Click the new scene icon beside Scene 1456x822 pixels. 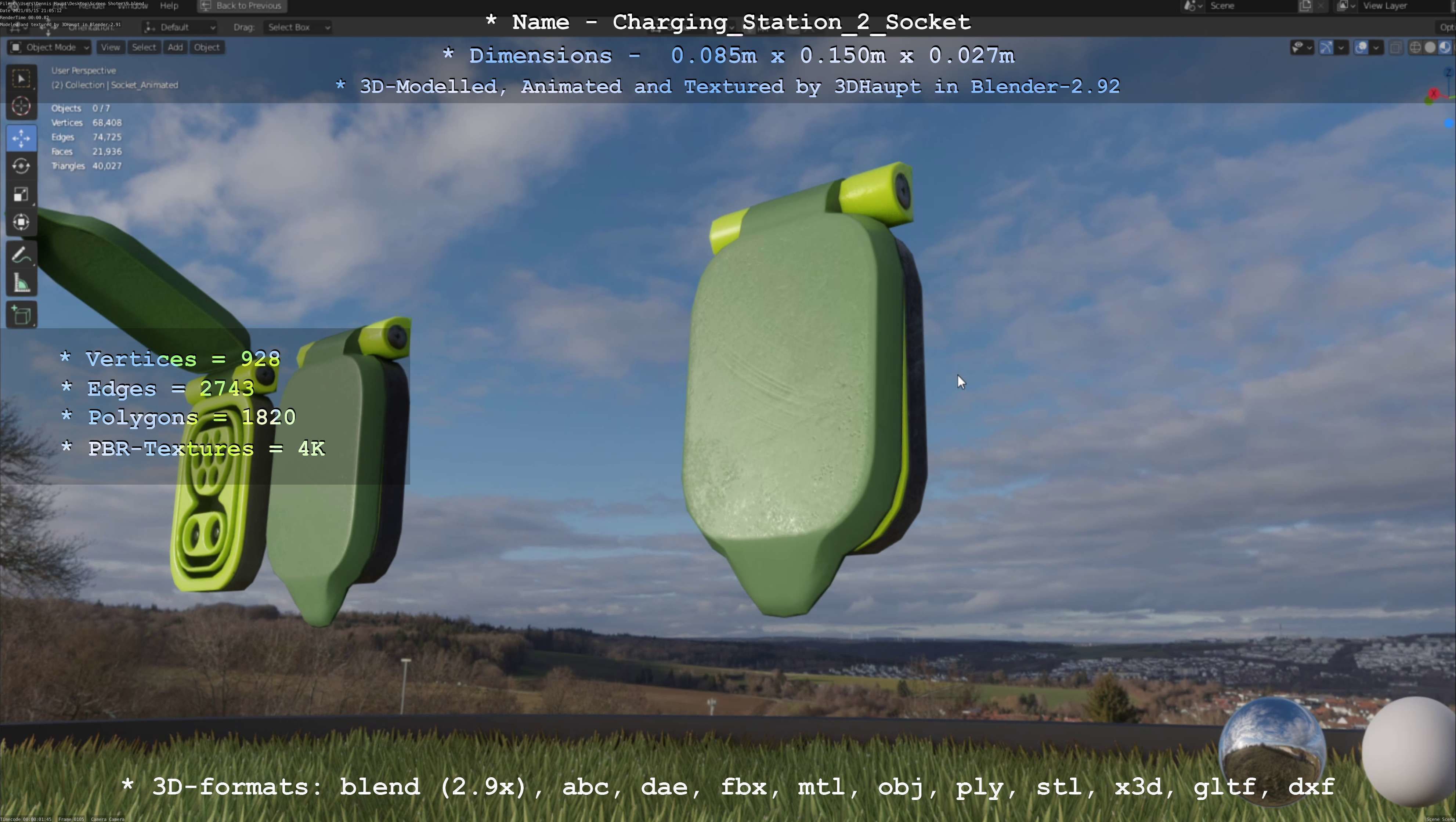pyautogui.click(x=1305, y=6)
